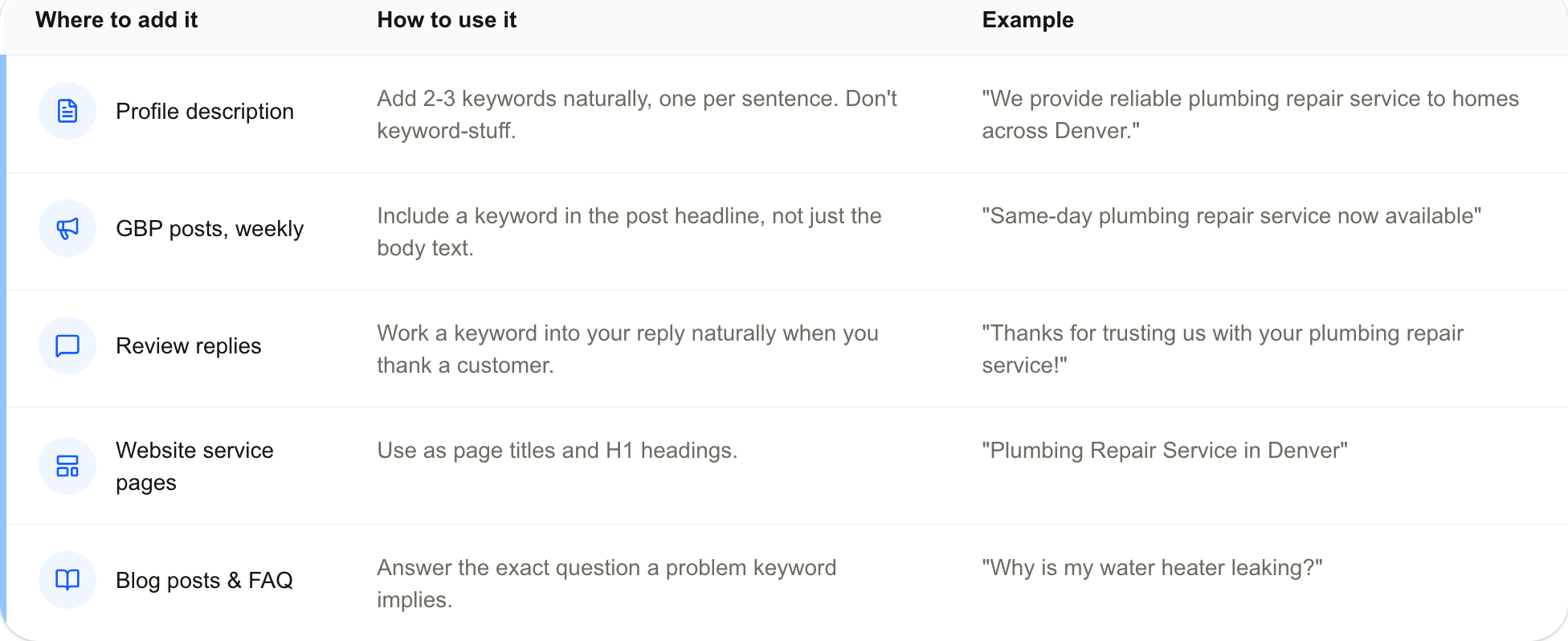1568x641 pixels.
Task: Click the 'Use as page titles and H1 headings' text
Action: pyautogui.click(x=557, y=451)
